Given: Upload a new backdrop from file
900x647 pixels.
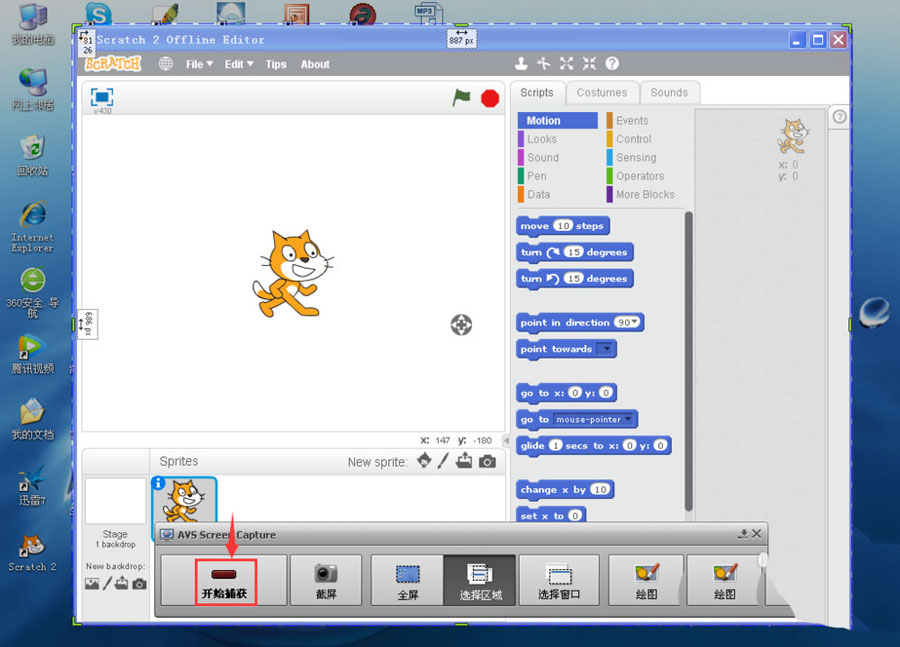Looking at the screenshot, I should [x=122, y=584].
